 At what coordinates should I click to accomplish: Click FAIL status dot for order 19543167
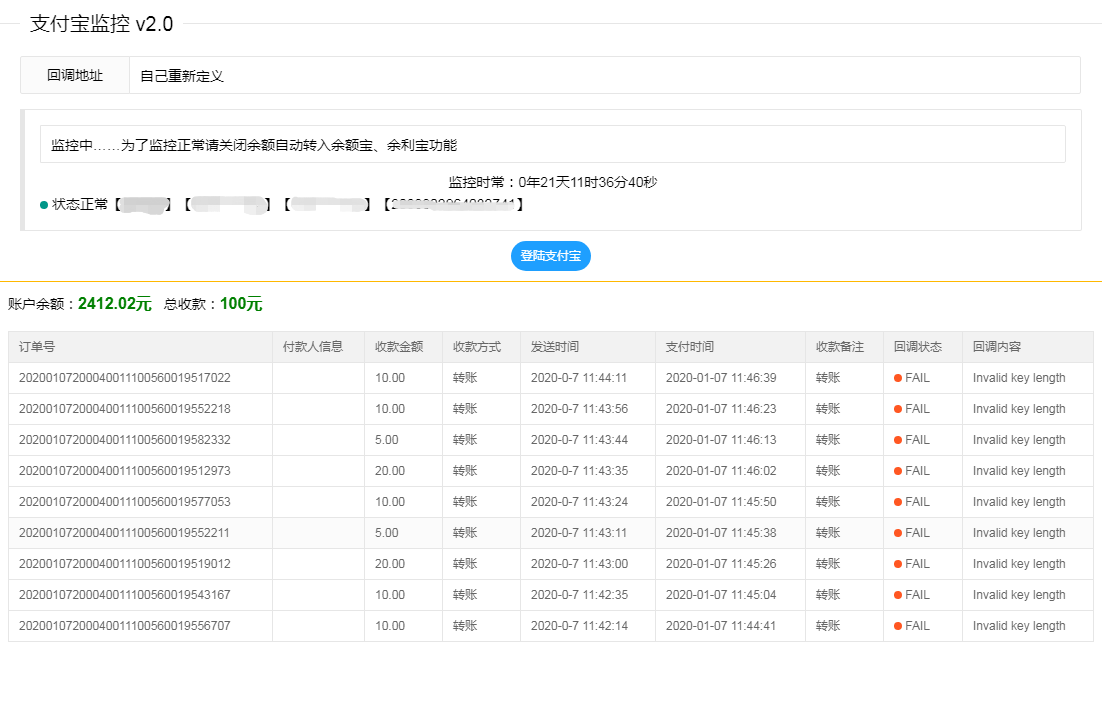tap(897, 595)
